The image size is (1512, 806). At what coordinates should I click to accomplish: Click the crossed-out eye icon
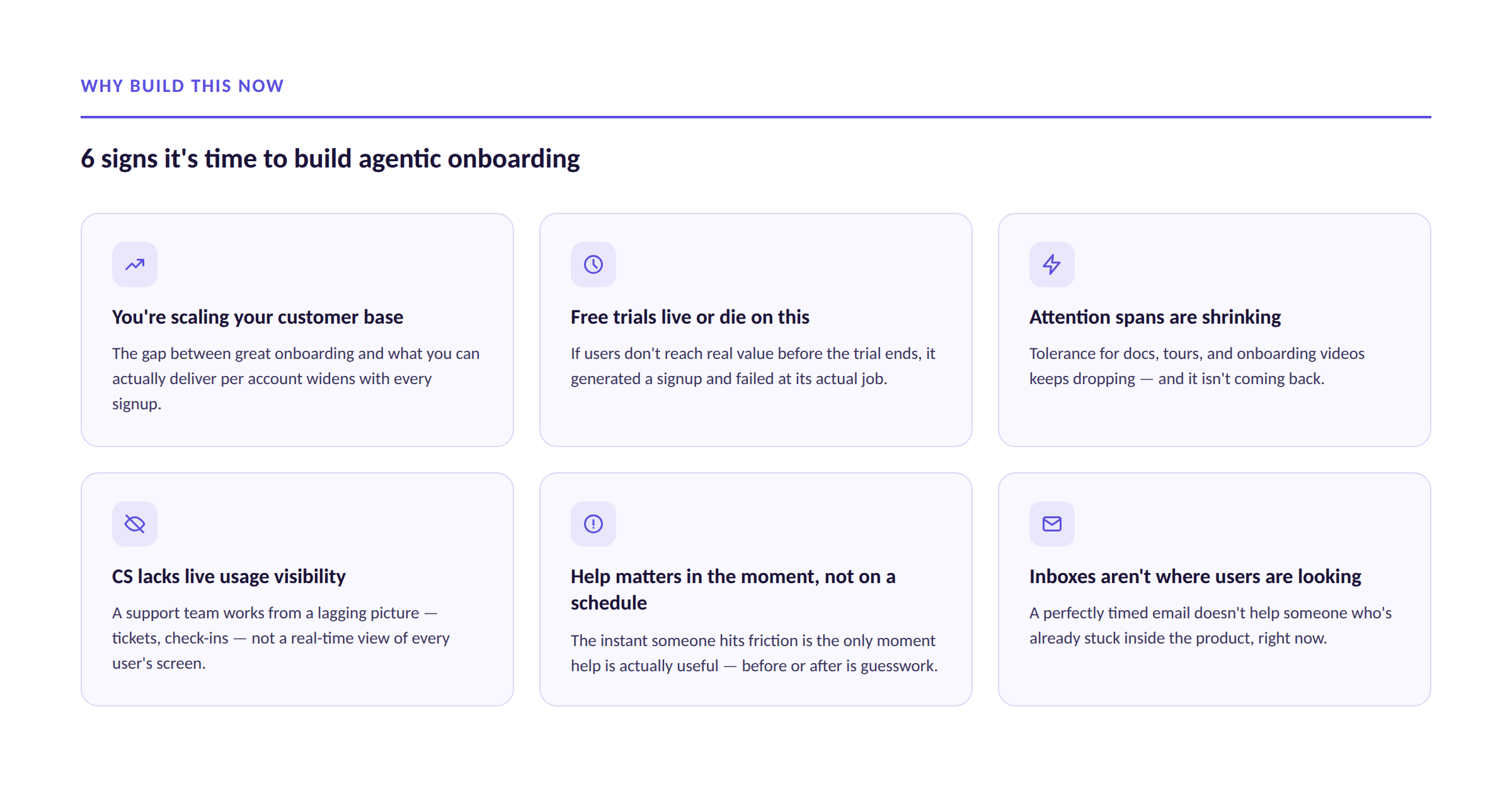(x=135, y=524)
